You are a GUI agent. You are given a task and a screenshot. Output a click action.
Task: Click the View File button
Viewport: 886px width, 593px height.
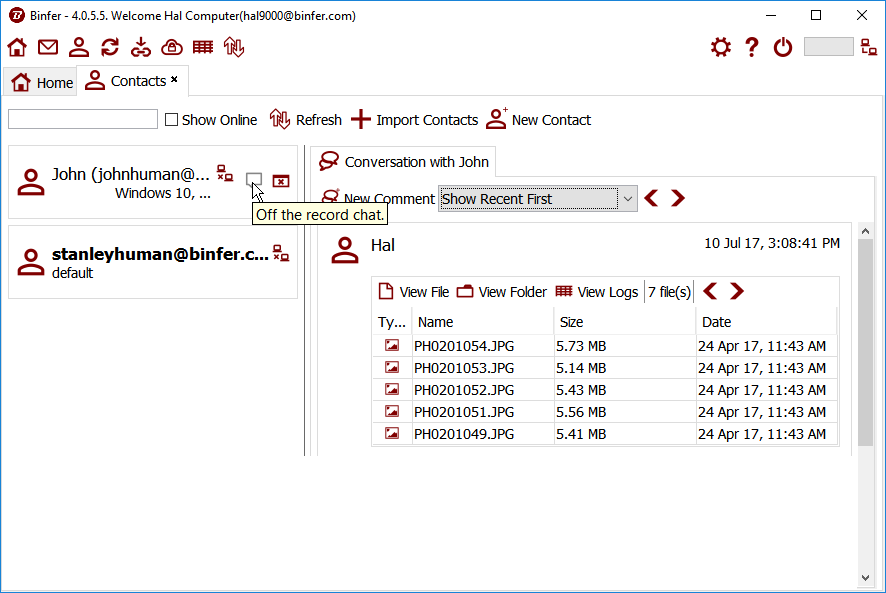click(x=414, y=292)
